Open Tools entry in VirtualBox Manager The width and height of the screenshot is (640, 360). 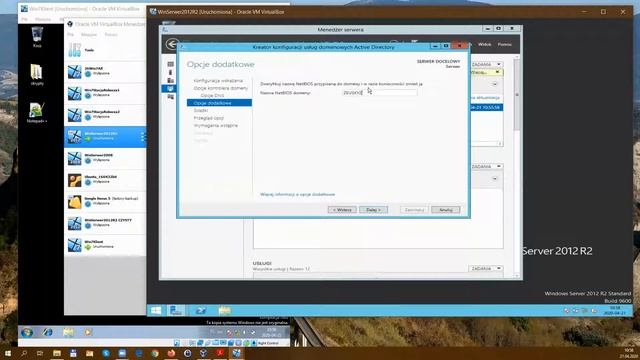(105, 50)
